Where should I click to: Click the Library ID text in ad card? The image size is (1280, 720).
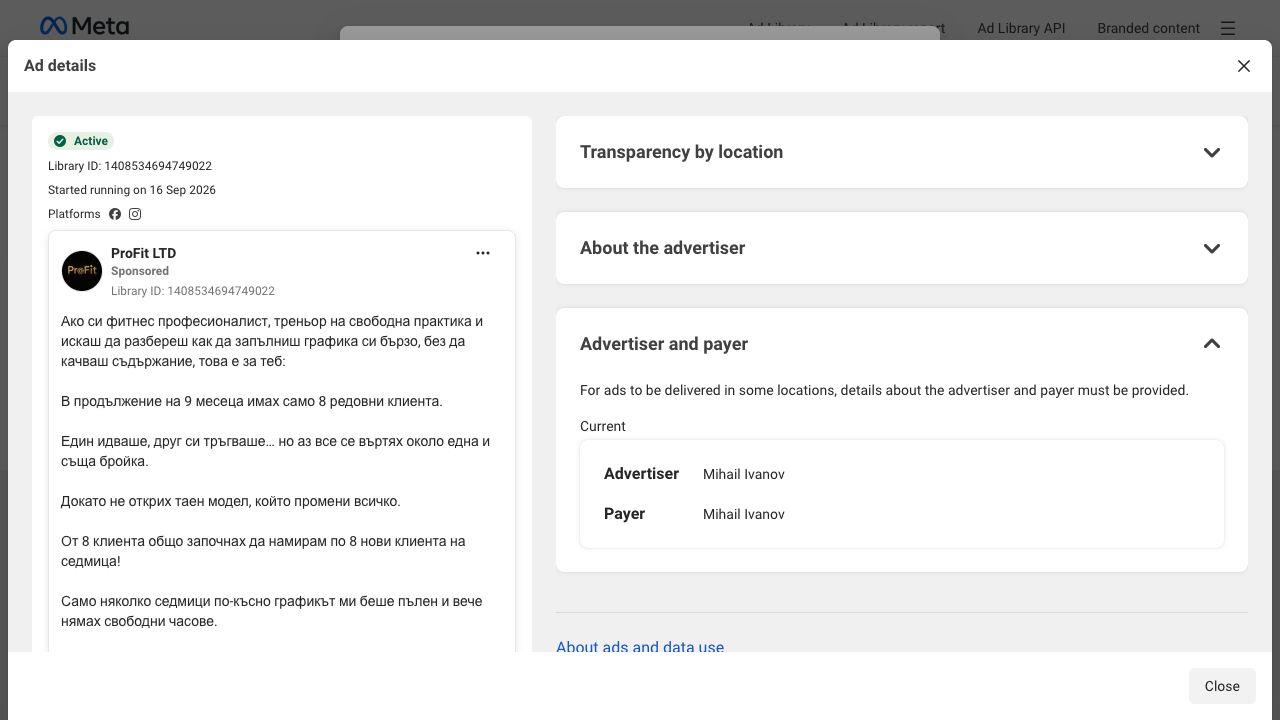(193, 291)
